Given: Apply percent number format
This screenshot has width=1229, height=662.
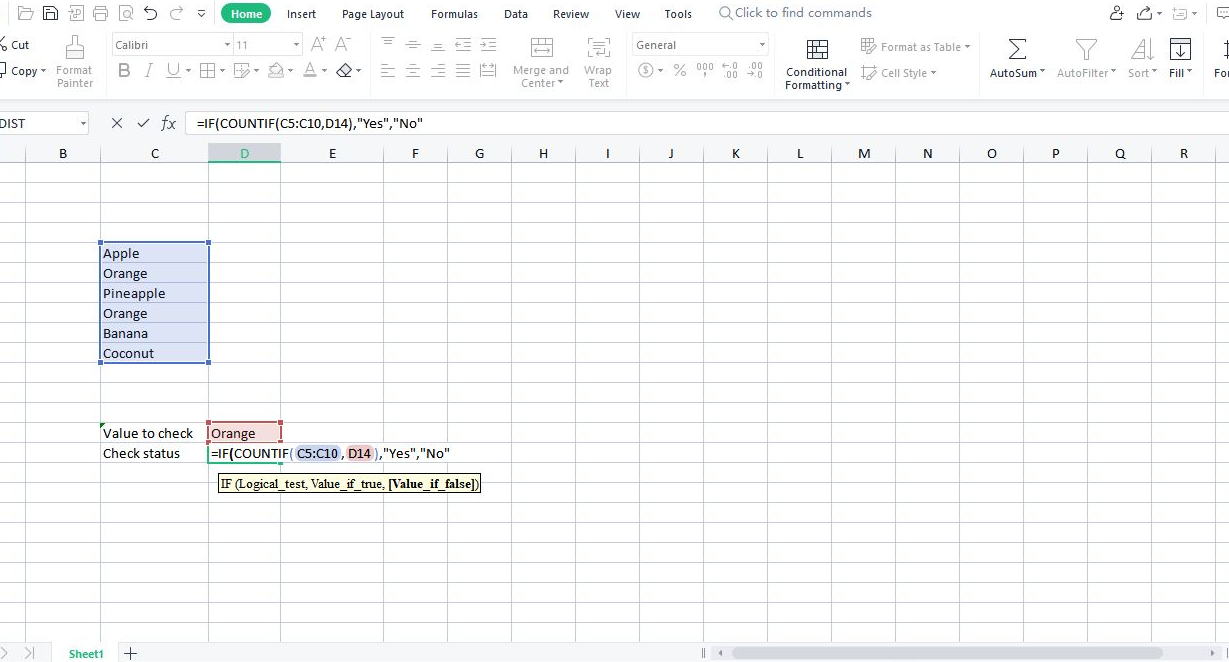Looking at the screenshot, I should (679, 71).
